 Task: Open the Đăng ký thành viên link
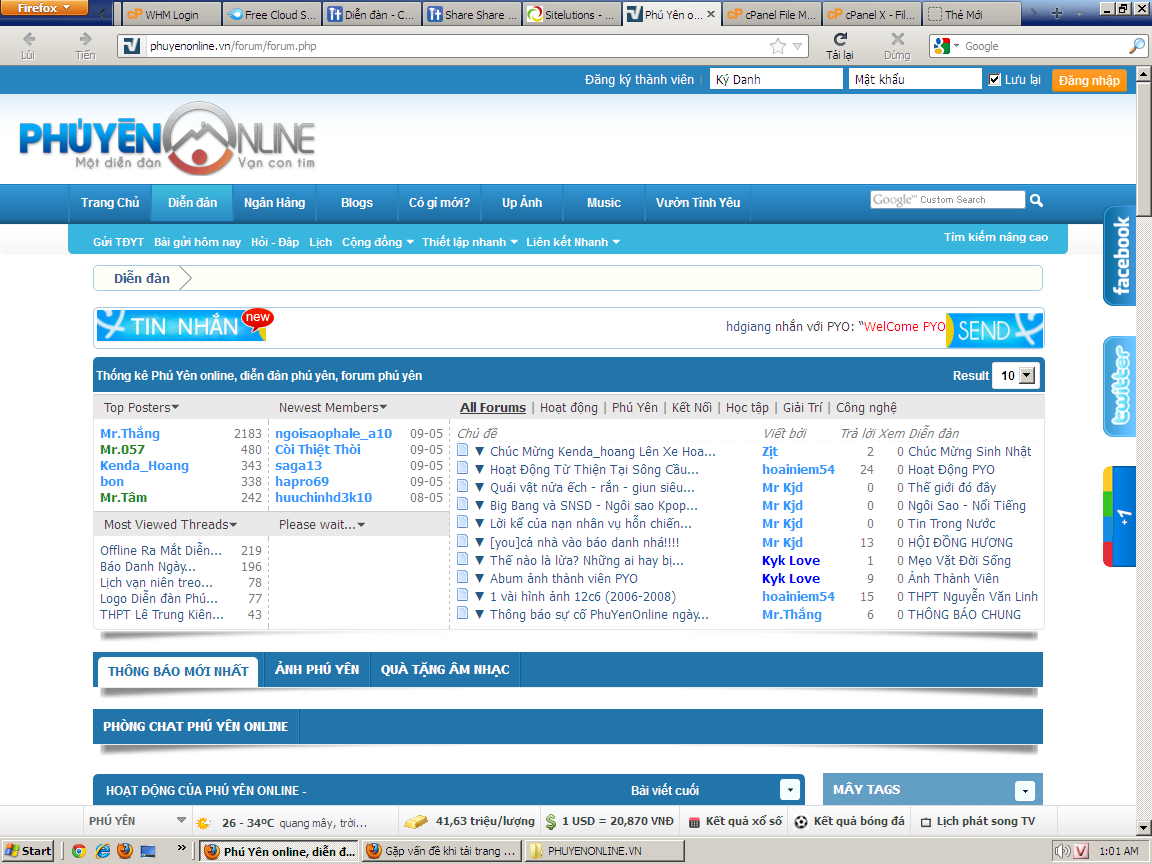point(639,80)
